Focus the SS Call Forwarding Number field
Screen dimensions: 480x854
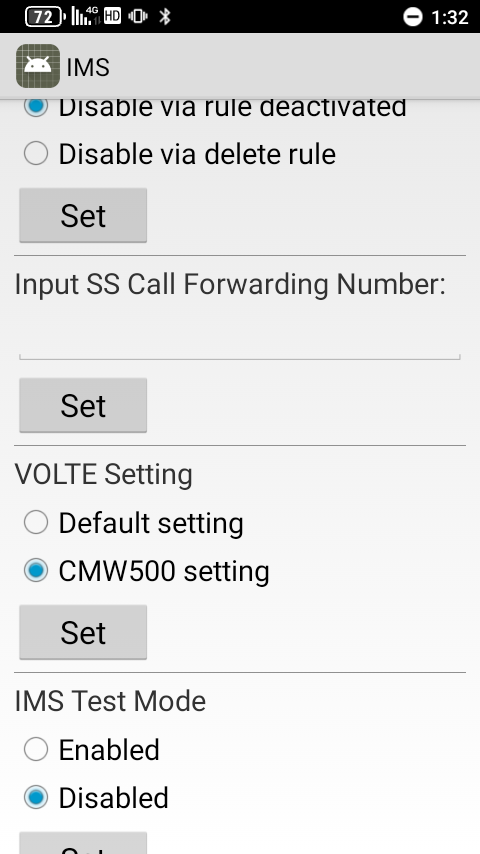point(240,333)
